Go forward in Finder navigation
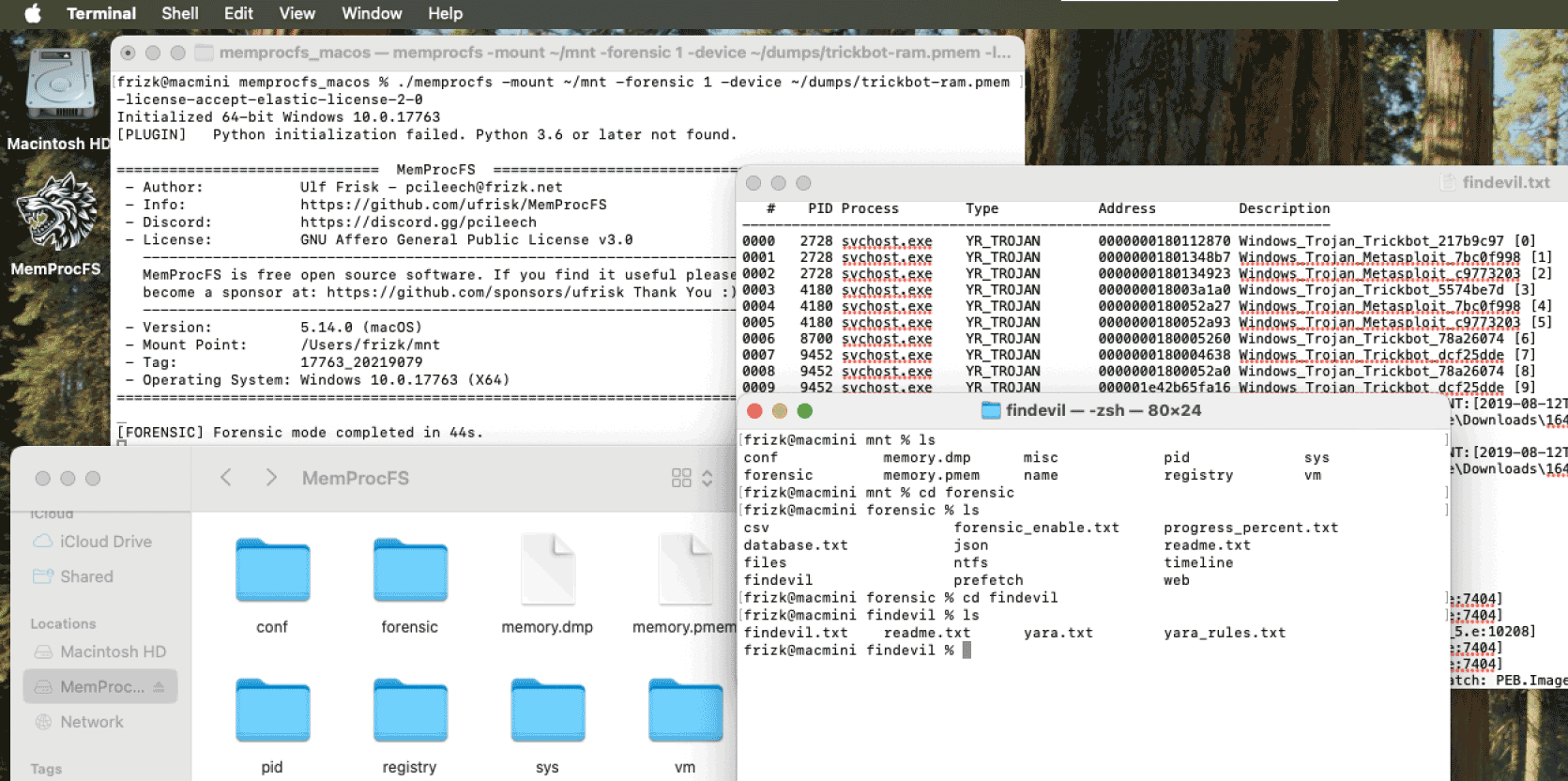This screenshot has height=781, width=1568. point(271,478)
